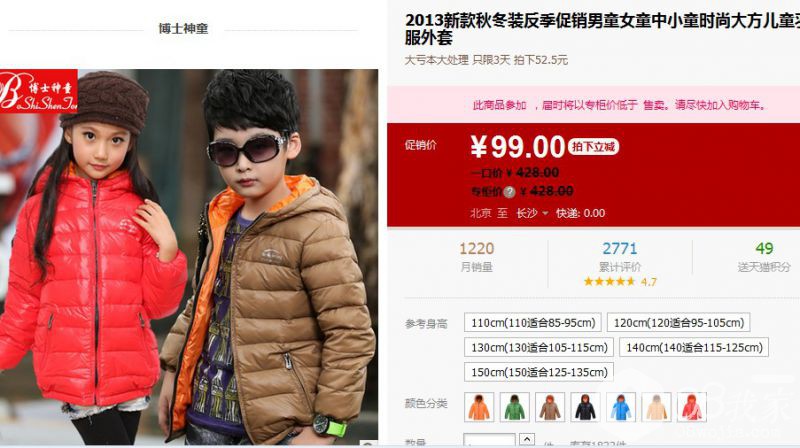800x448 pixels.
Task: Pick size 150cm(150适合125-135cm)
Action: tap(539, 372)
